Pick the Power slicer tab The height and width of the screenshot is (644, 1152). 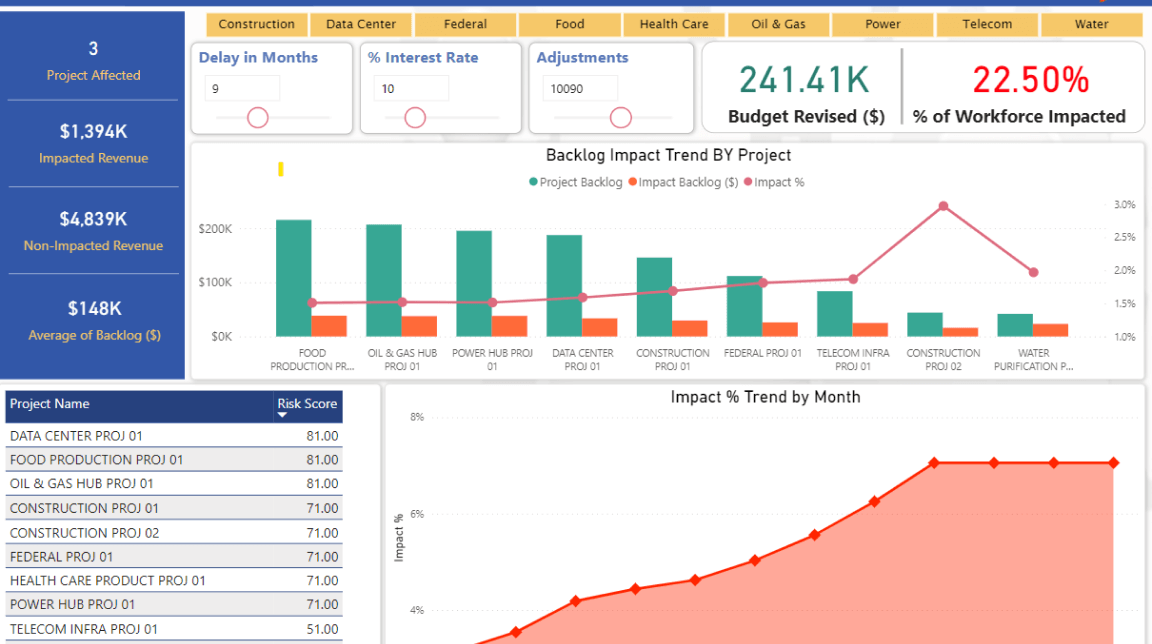(x=883, y=24)
